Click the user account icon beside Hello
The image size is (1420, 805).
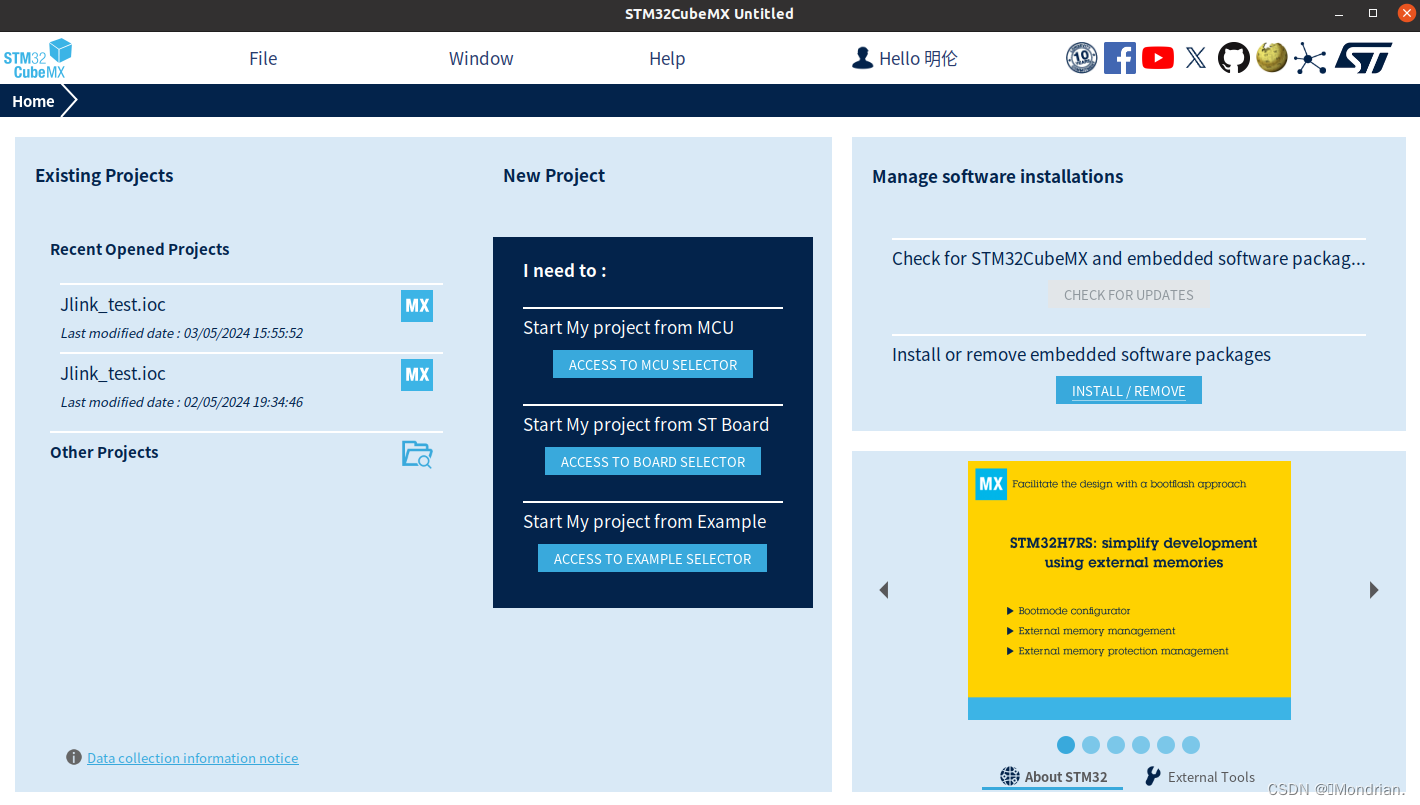pos(862,58)
